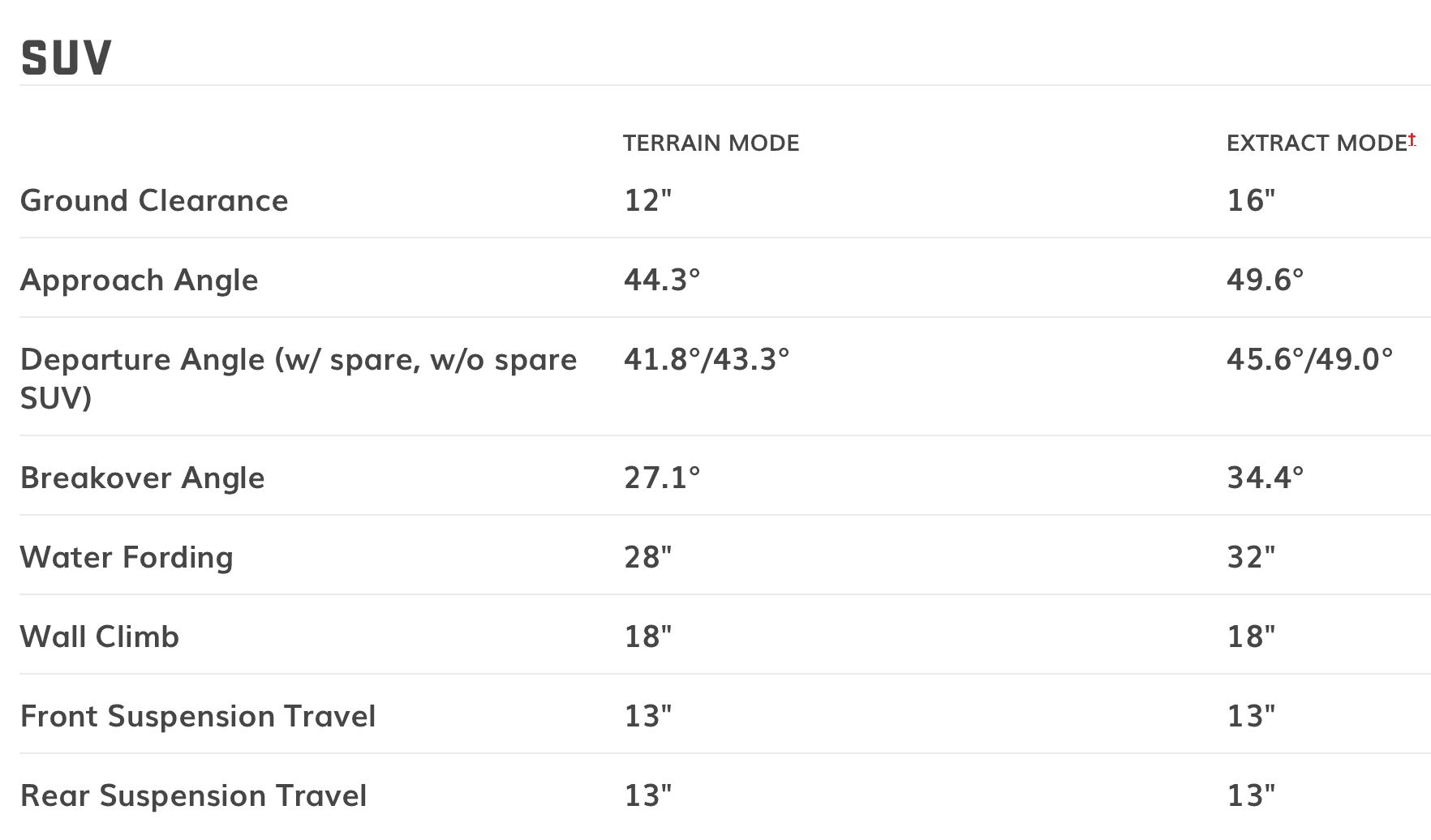Click the 12" terrain ground clearance value
Viewport: 1431px width, 840px height.
click(647, 200)
